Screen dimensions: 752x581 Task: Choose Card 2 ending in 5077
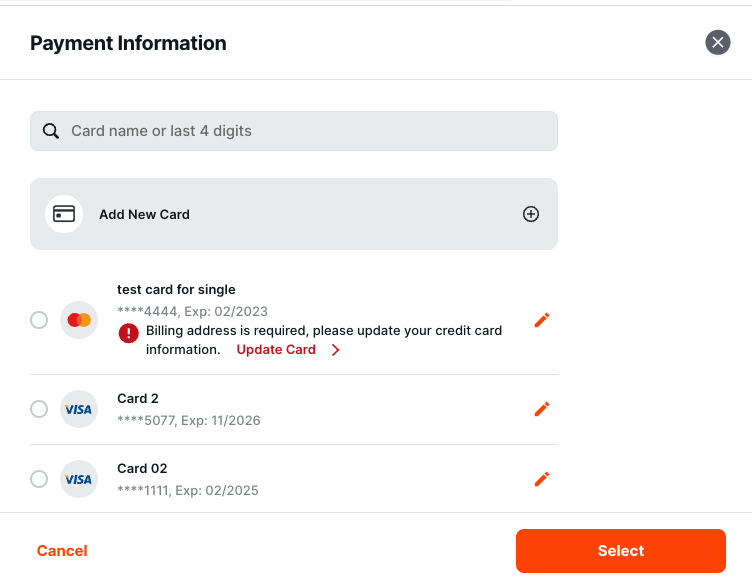[39, 409]
